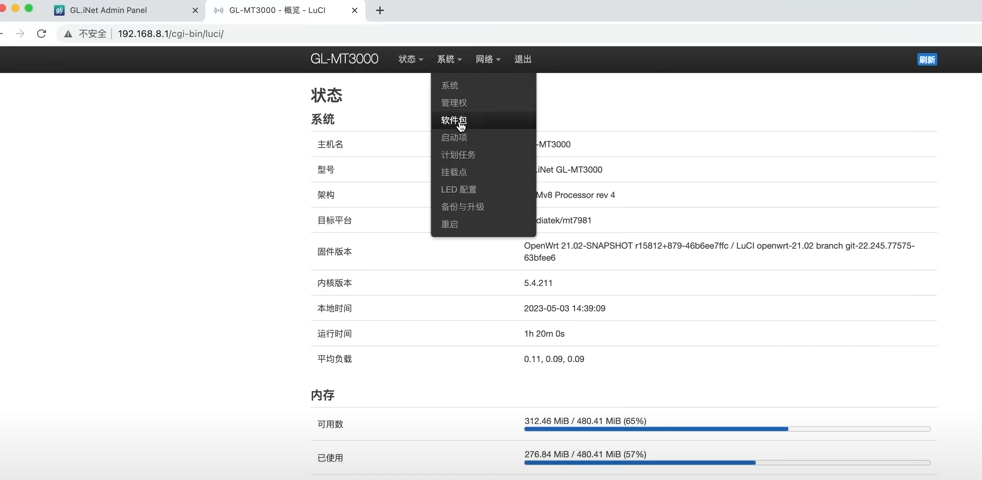
Task: Click 312.46 MiB / 480.41 MiB (65%) text
Action: pos(585,420)
